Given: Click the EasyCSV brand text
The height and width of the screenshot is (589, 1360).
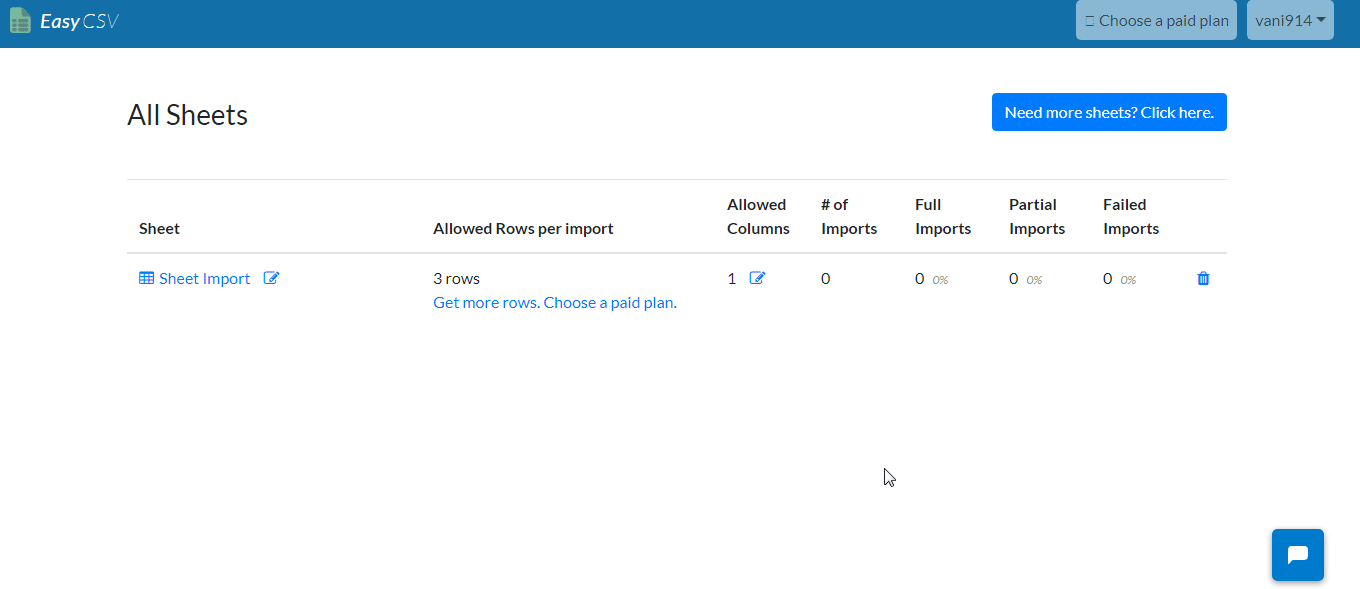Looking at the screenshot, I should pos(79,21).
